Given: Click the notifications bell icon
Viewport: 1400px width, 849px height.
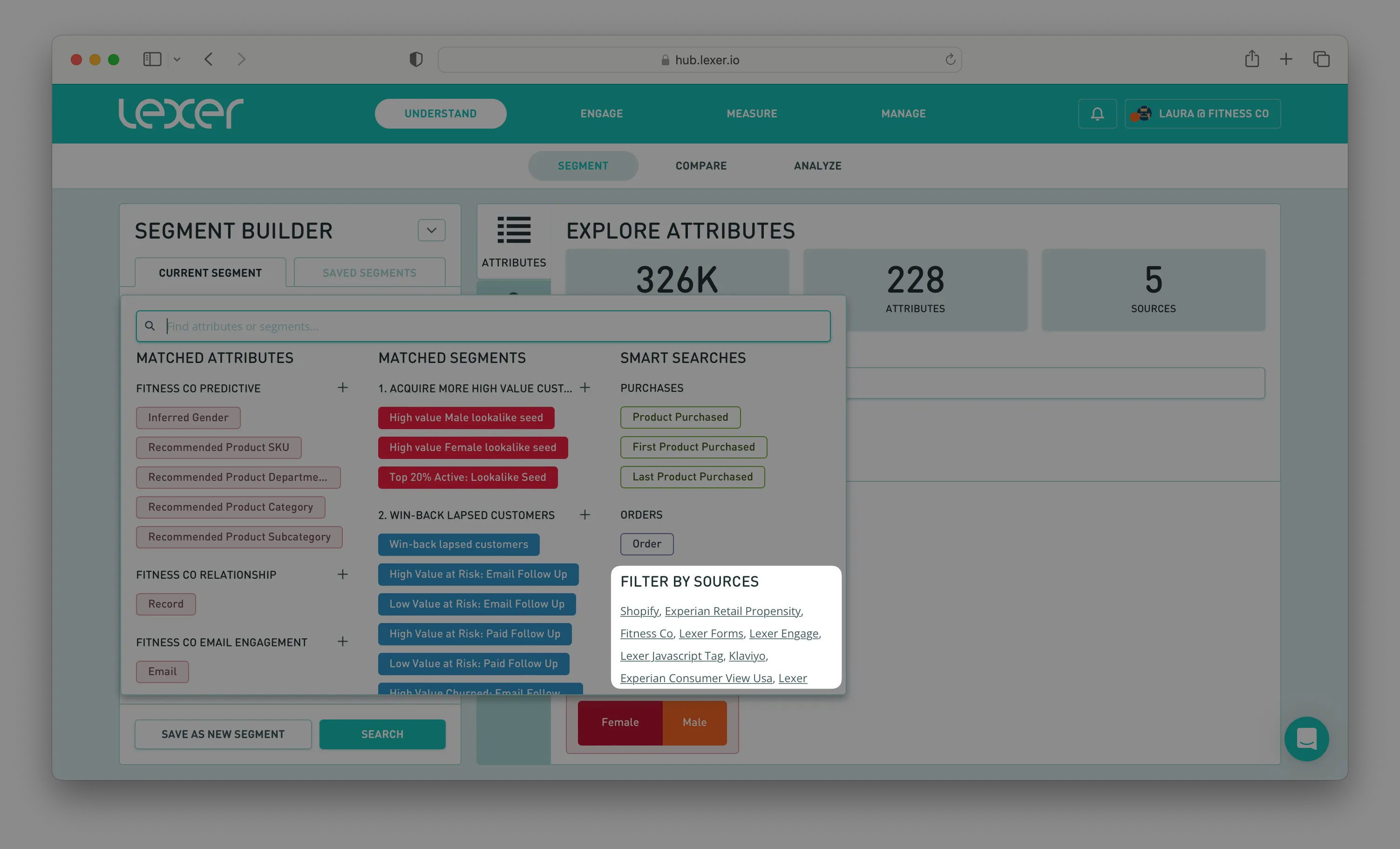Looking at the screenshot, I should (x=1097, y=114).
